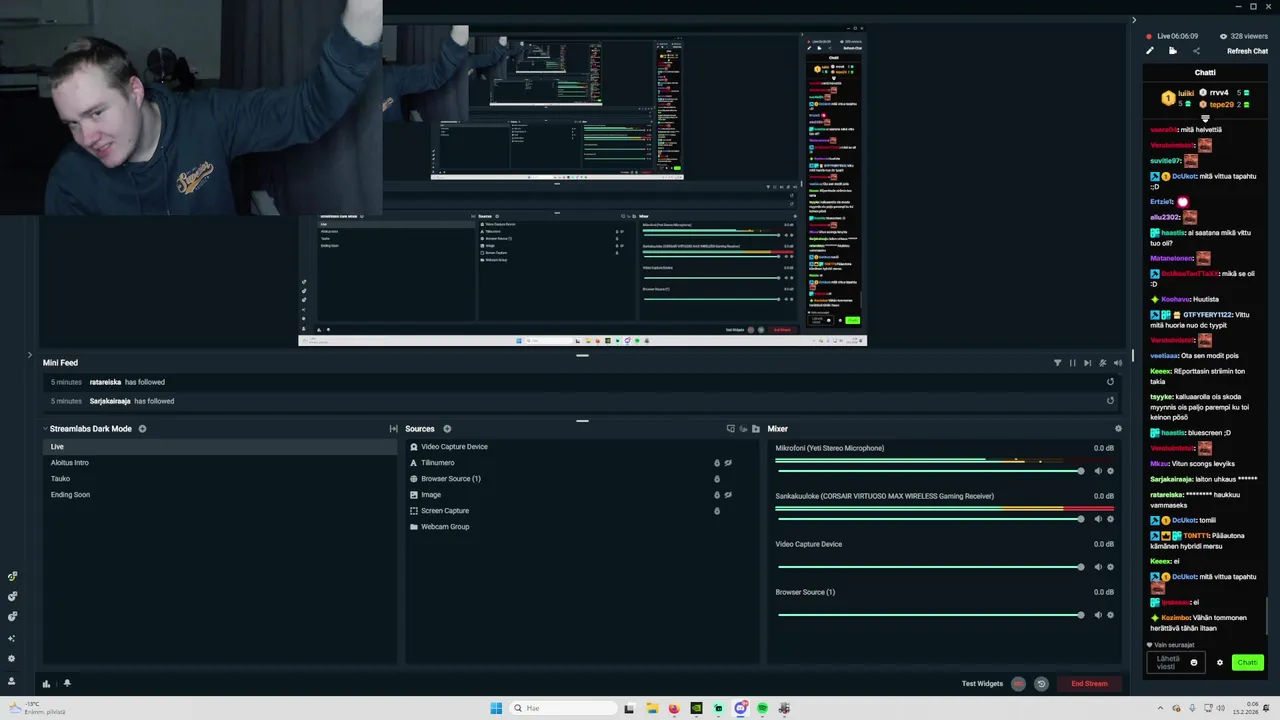Select the Aloitus Intro scene
Image resolution: width=1280 pixels, height=720 pixels.
(220, 463)
